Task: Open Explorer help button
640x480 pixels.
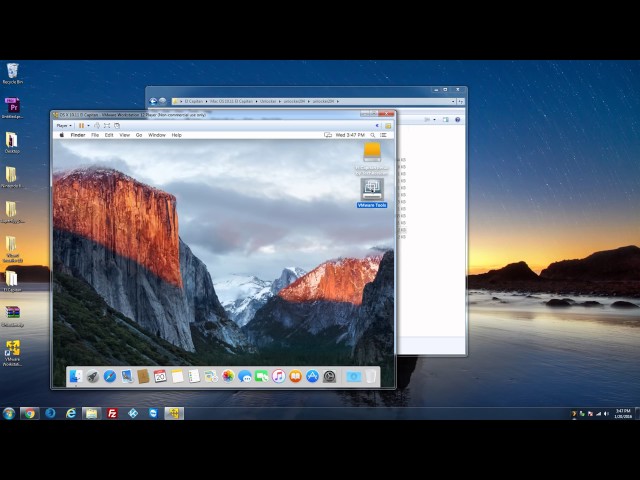Action: click(458, 120)
